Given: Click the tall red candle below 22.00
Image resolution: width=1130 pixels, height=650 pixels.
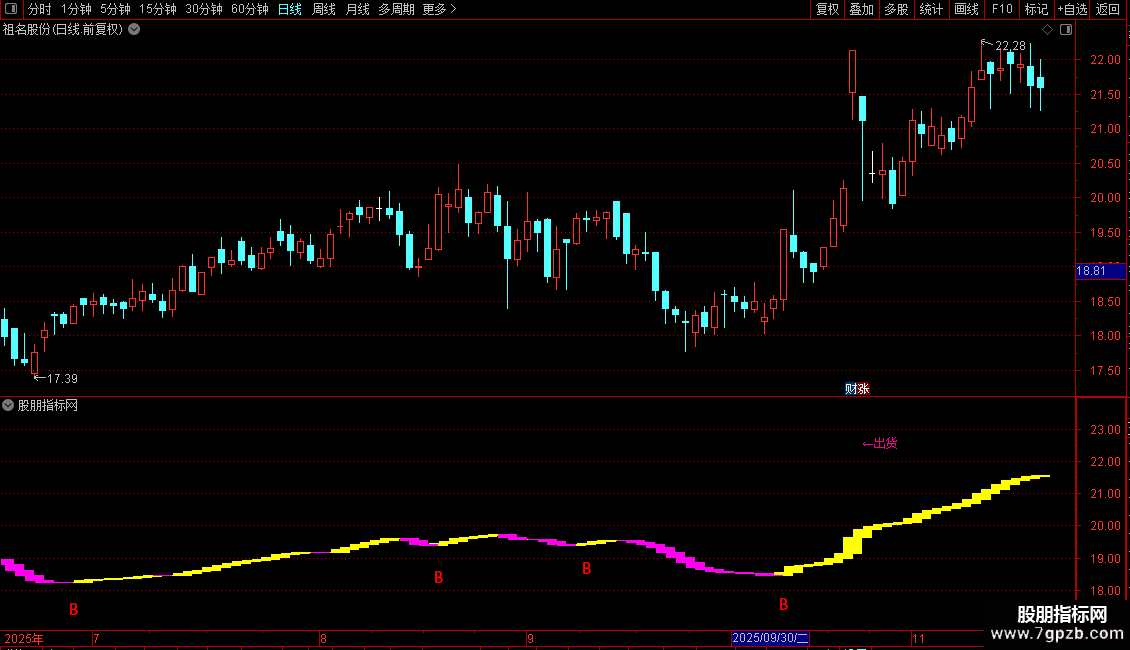Looking at the screenshot, I should point(853,72).
